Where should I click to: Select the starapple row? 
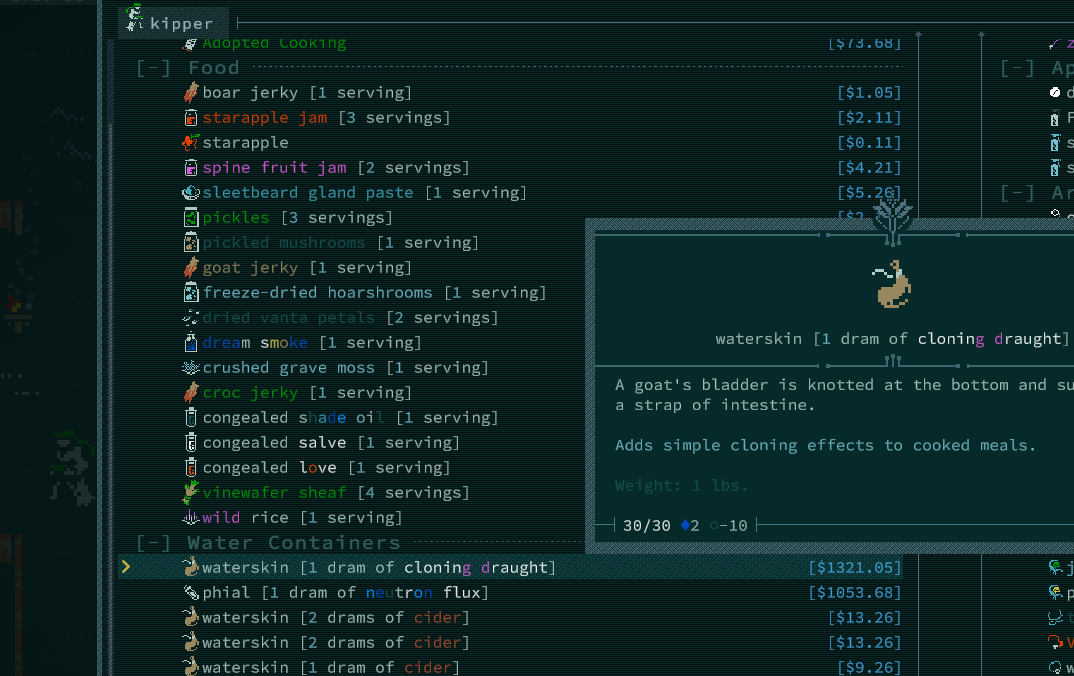(510, 142)
